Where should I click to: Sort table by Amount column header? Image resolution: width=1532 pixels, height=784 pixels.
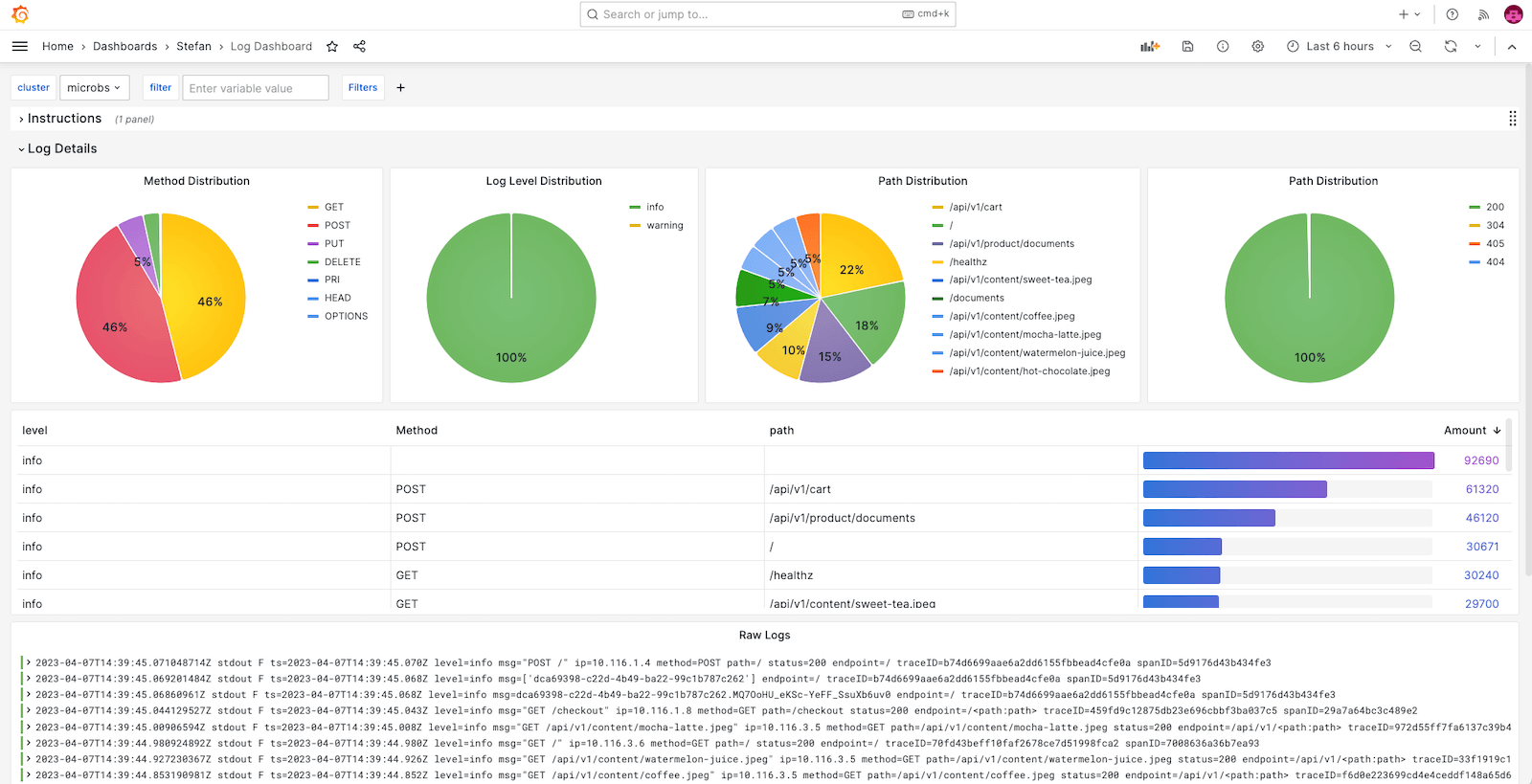1465,431
